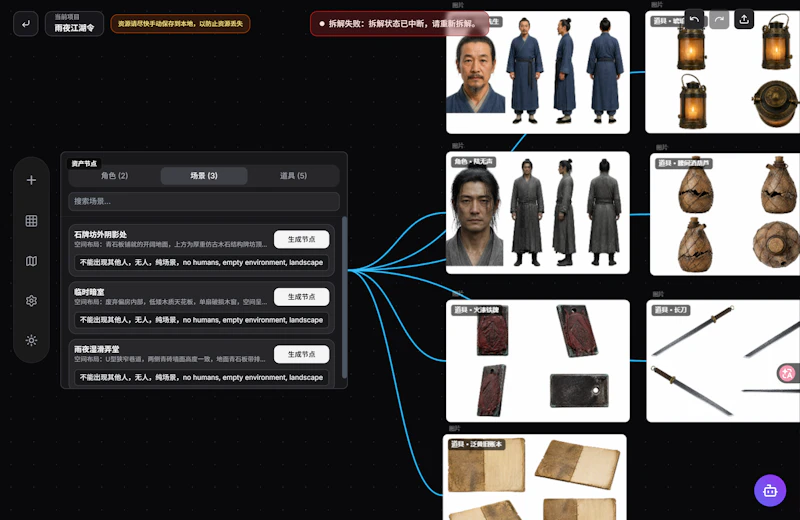Click the 道具 · 火漆铁牌 label tag
The image size is (800, 520).
(x=477, y=310)
